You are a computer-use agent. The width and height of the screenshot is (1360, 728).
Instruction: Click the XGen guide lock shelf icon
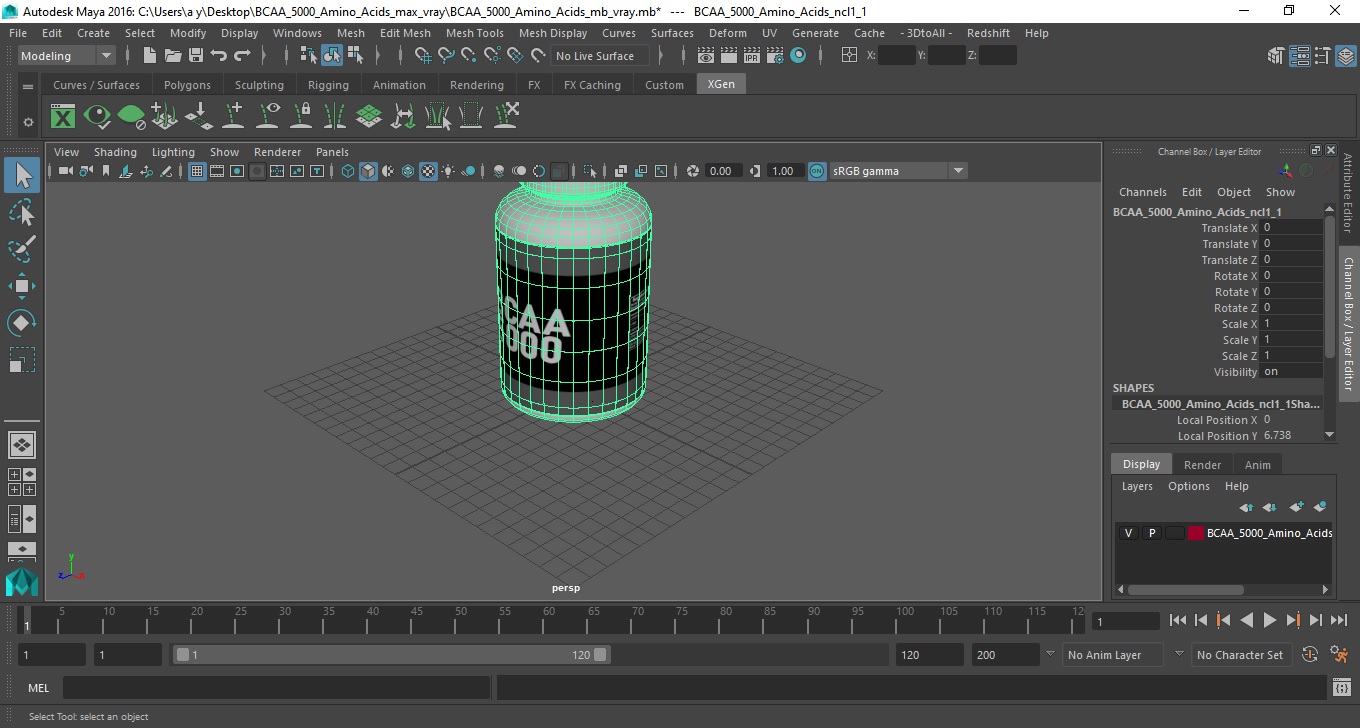301,117
